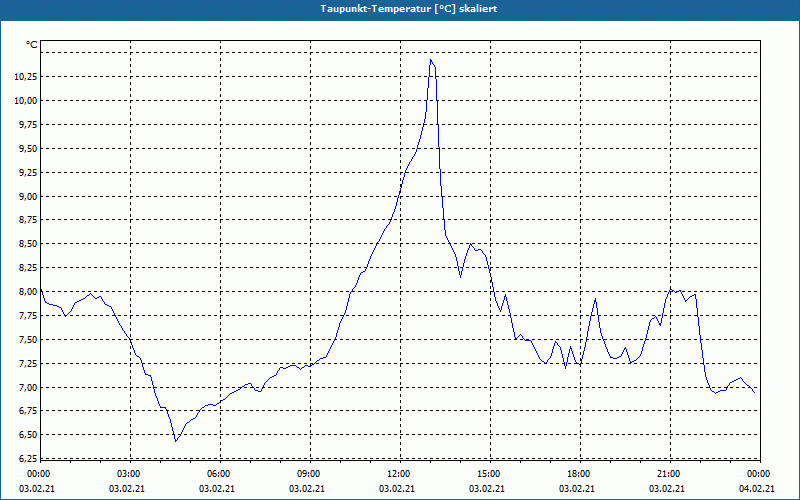Click the 9,50 y-axis label
This screenshot has height=500, width=800.
[x=29, y=148]
